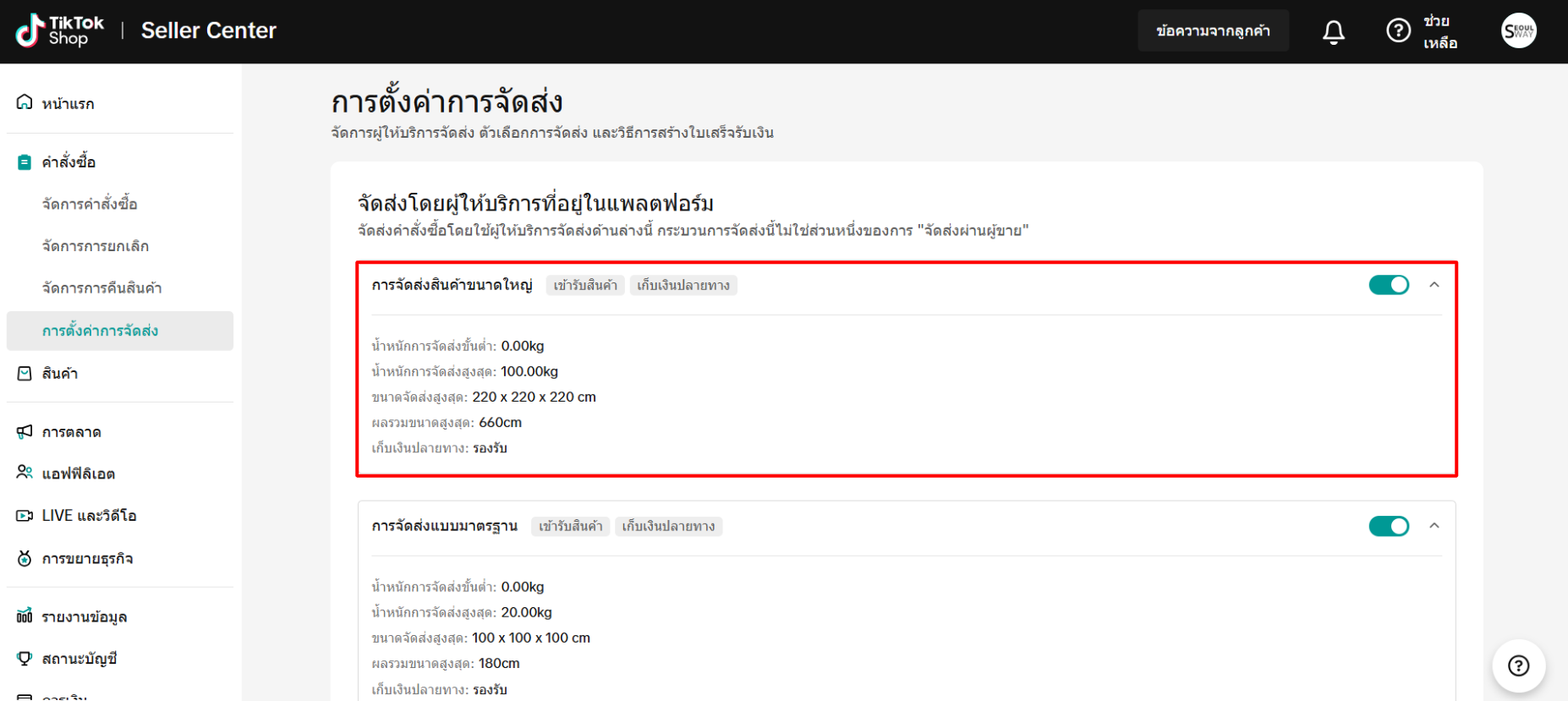Select จัดการการคืนสินค้า menu item
This screenshot has width=1568, height=701.
pyautogui.click(x=101, y=288)
